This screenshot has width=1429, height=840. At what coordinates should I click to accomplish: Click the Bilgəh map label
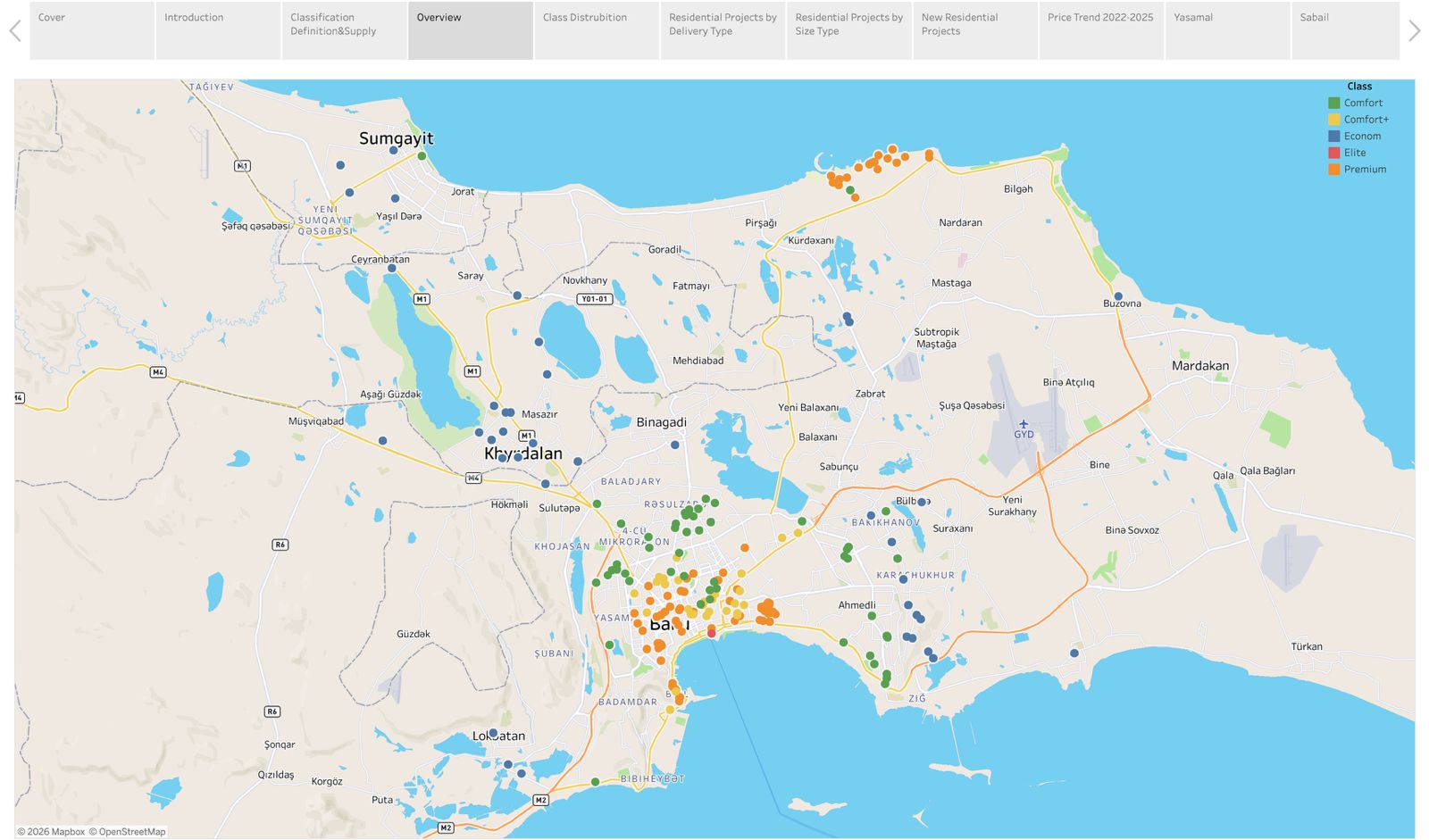coord(1018,189)
